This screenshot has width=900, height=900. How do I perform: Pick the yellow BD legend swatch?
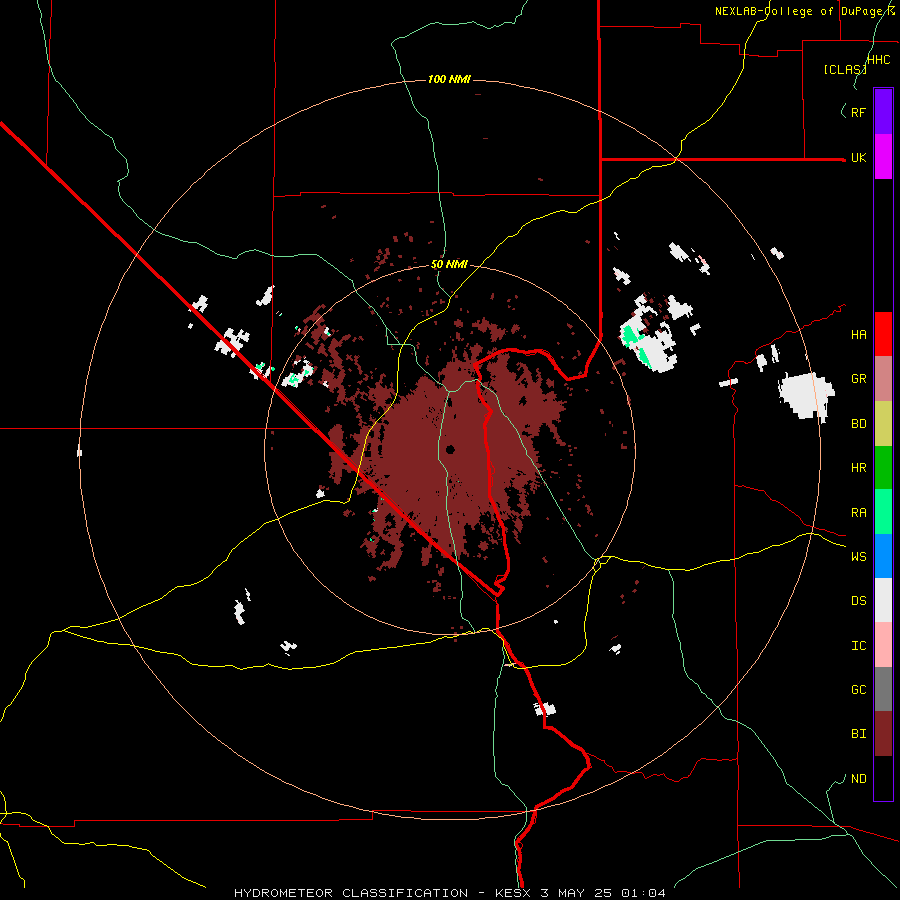click(883, 424)
